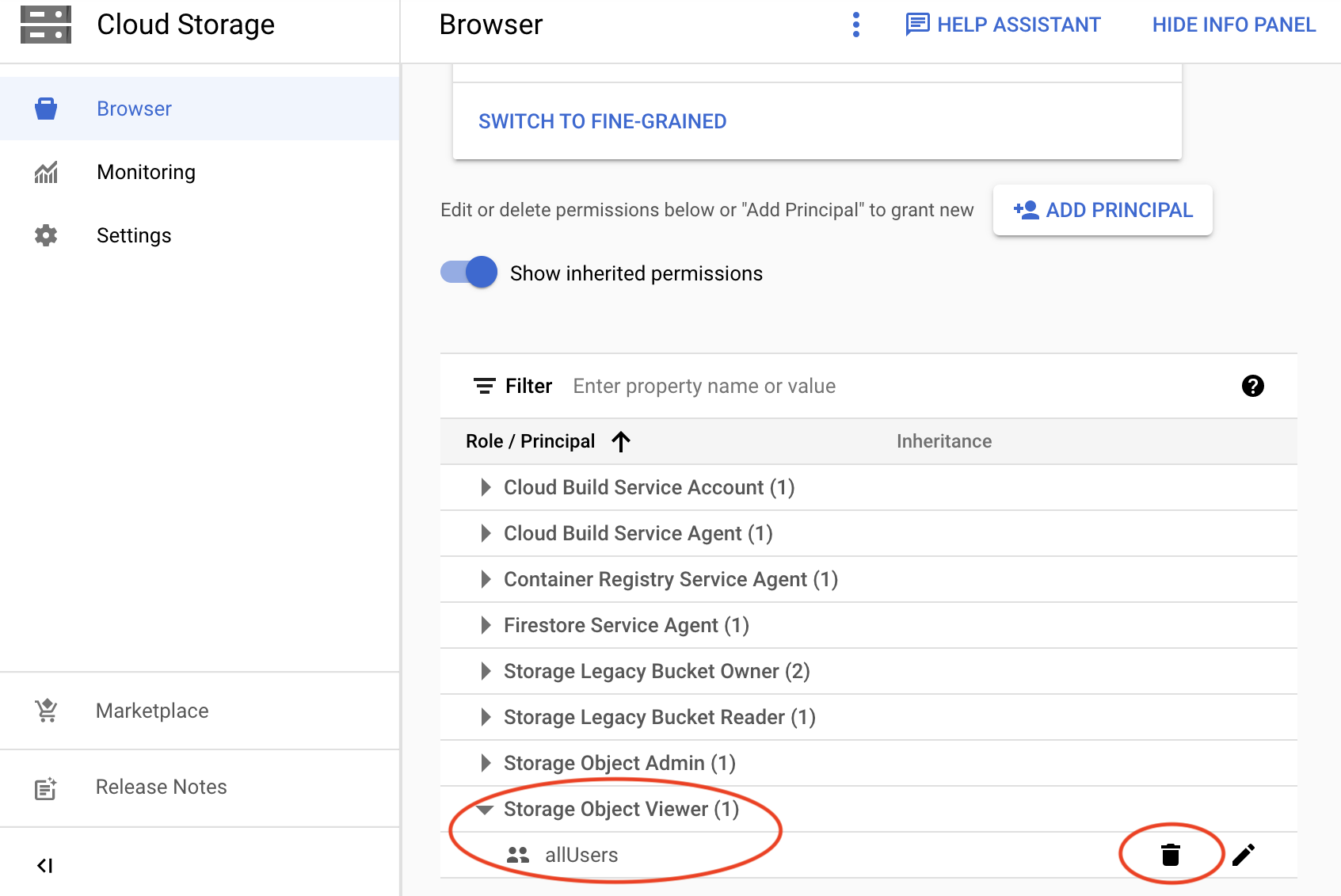Viewport: 1341px width, 896px height.
Task: Collapse the sidebar navigation arrow
Action: point(45,866)
